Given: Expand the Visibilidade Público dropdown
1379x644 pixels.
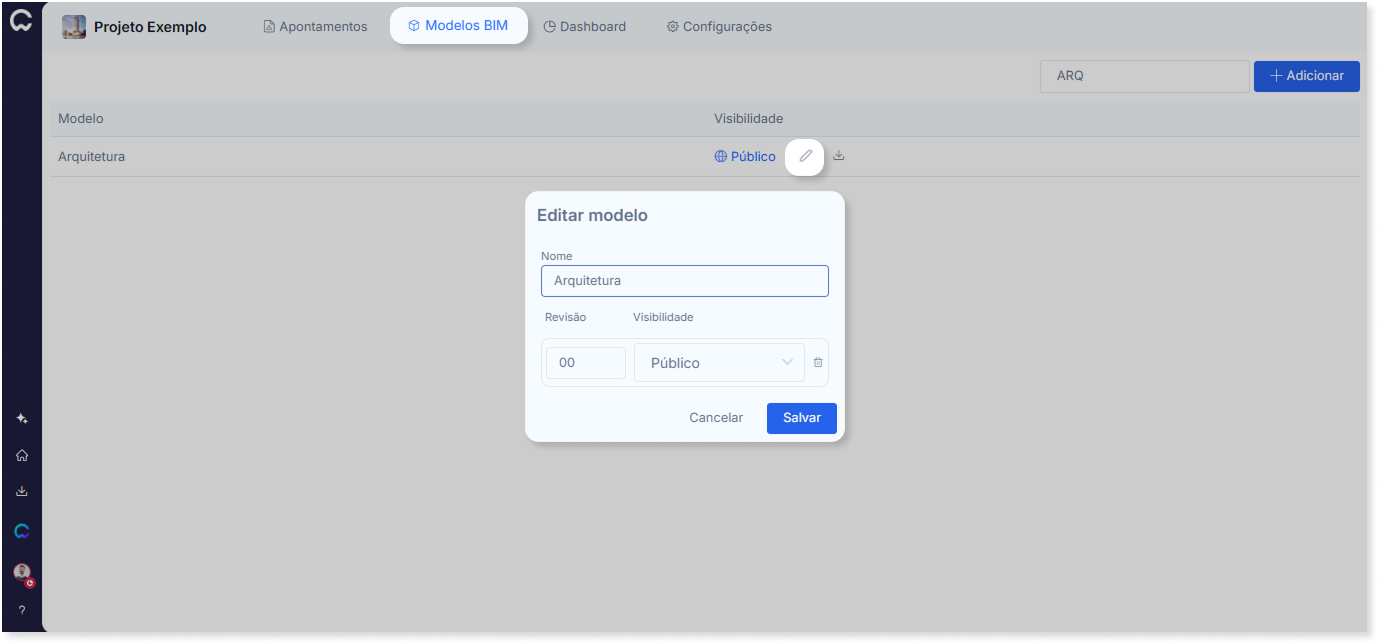Looking at the screenshot, I should coord(719,363).
